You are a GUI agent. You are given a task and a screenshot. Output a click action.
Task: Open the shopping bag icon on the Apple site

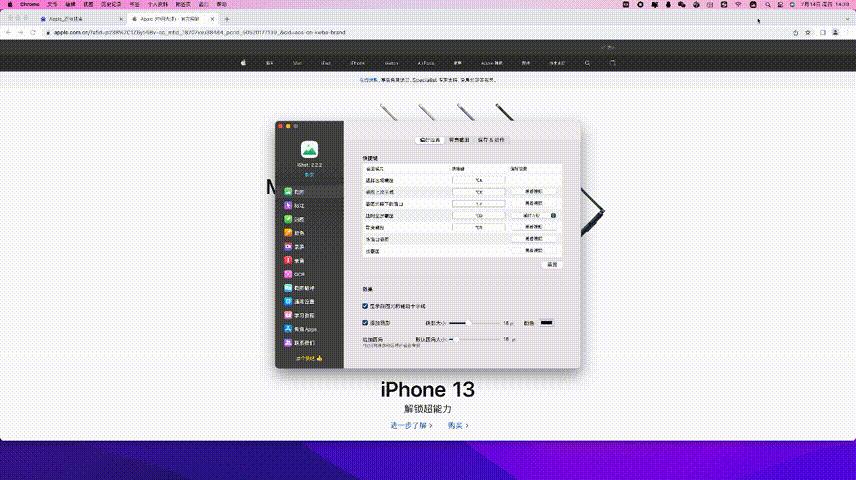tap(613, 63)
